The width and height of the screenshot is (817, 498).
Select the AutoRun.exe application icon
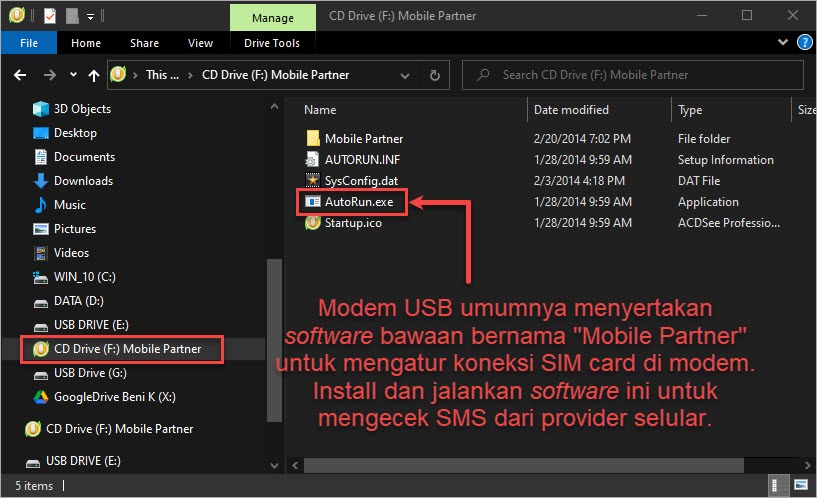pyautogui.click(x=312, y=202)
